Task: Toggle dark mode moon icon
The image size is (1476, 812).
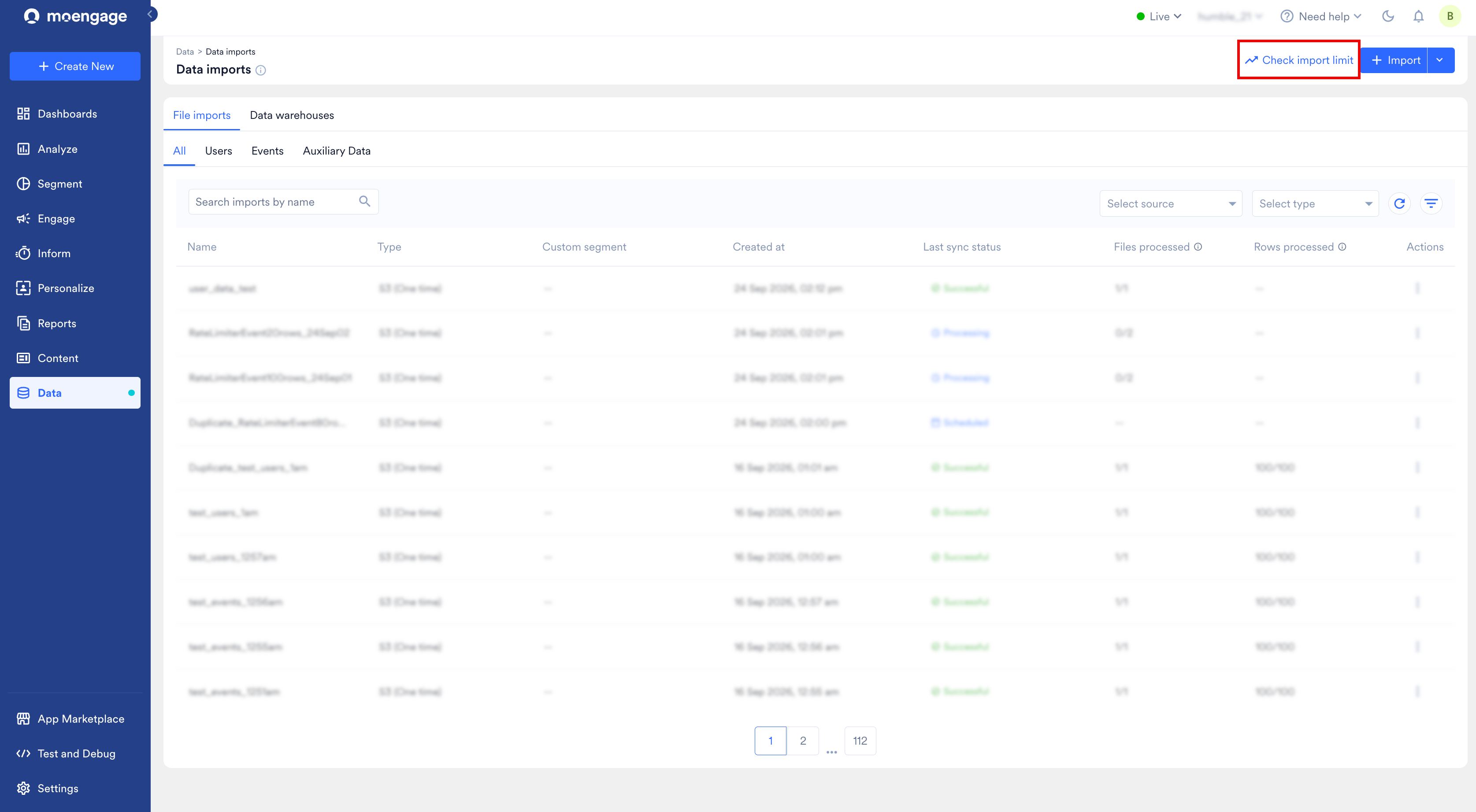Action: pos(1388,16)
